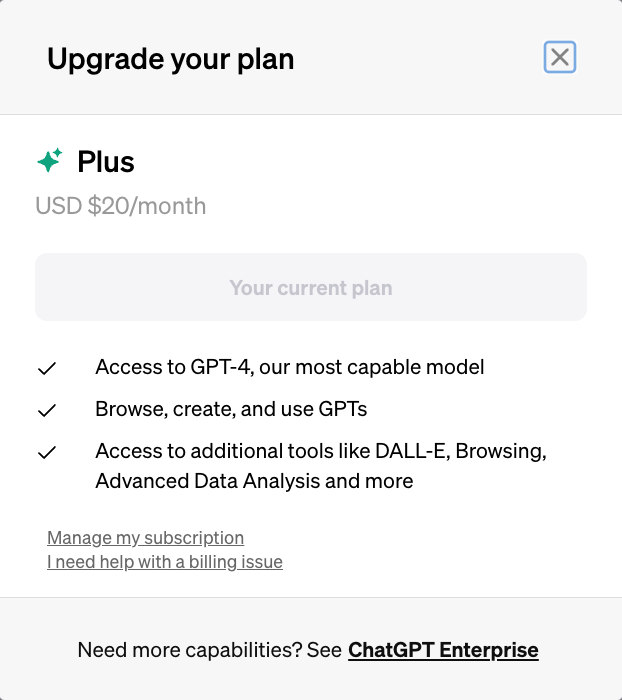The image size is (622, 700).
Task: Click the Advanced Data Analysis and more line
Action: coord(254,481)
